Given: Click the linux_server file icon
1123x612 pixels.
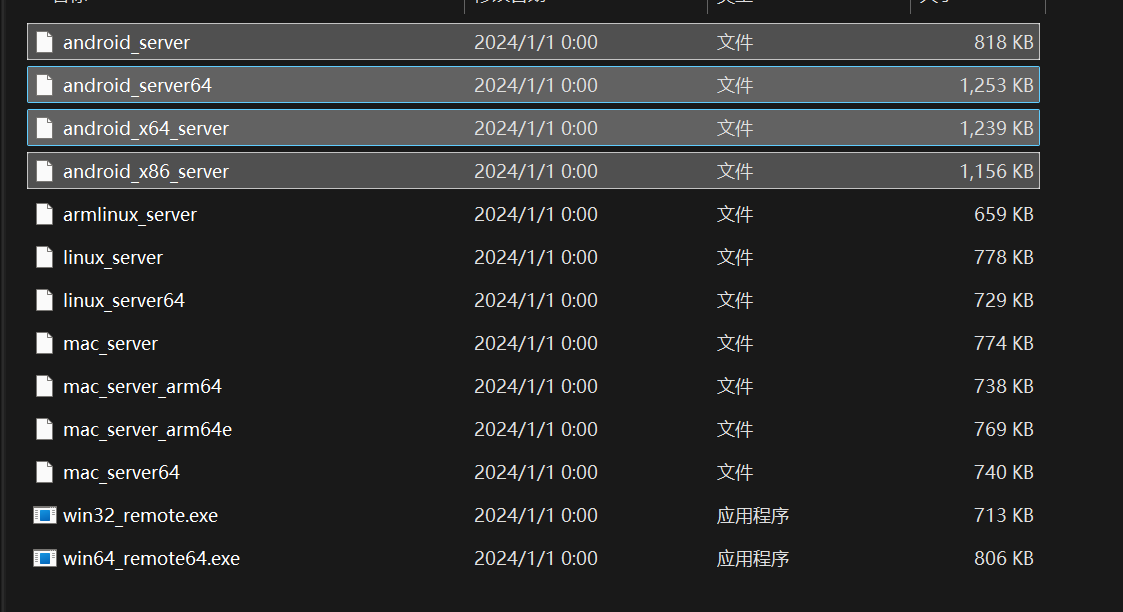Looking at the screenshot, I should coord(44,258).
